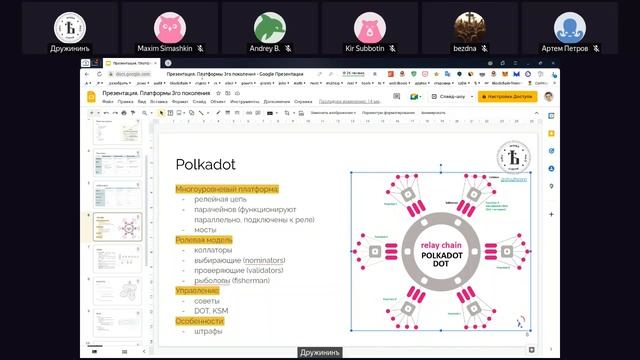Viewport: 640px width, 360px height.
Task: Open the Формат menu
Action: coord(180,102)
